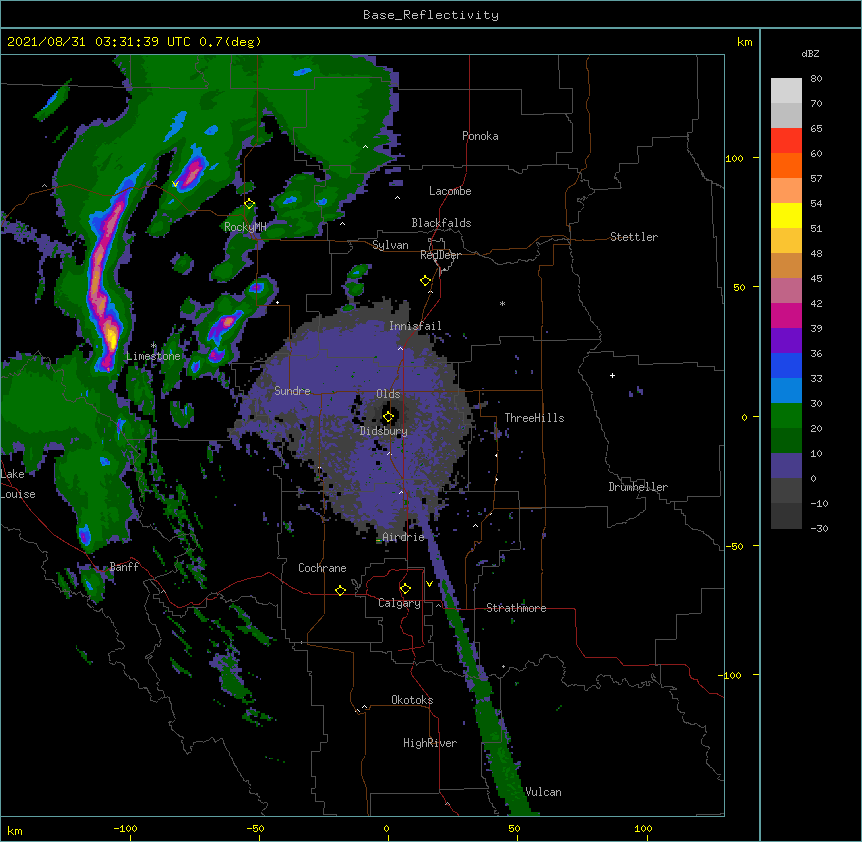
Task: Select the radar site diamond between Olds and Didsbury
Action: point(388,417)
